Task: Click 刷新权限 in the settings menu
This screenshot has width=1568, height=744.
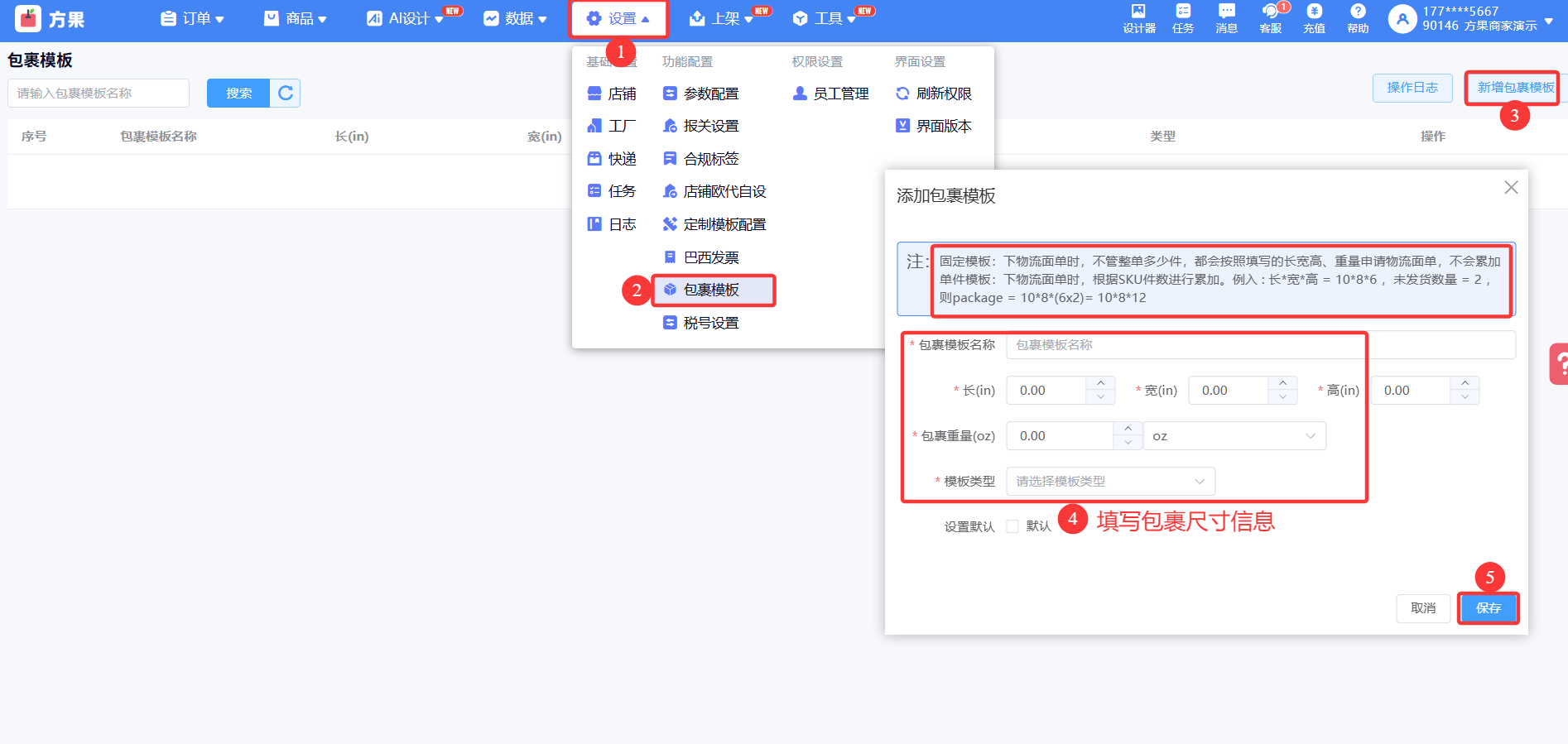Action: coord(934,94)
